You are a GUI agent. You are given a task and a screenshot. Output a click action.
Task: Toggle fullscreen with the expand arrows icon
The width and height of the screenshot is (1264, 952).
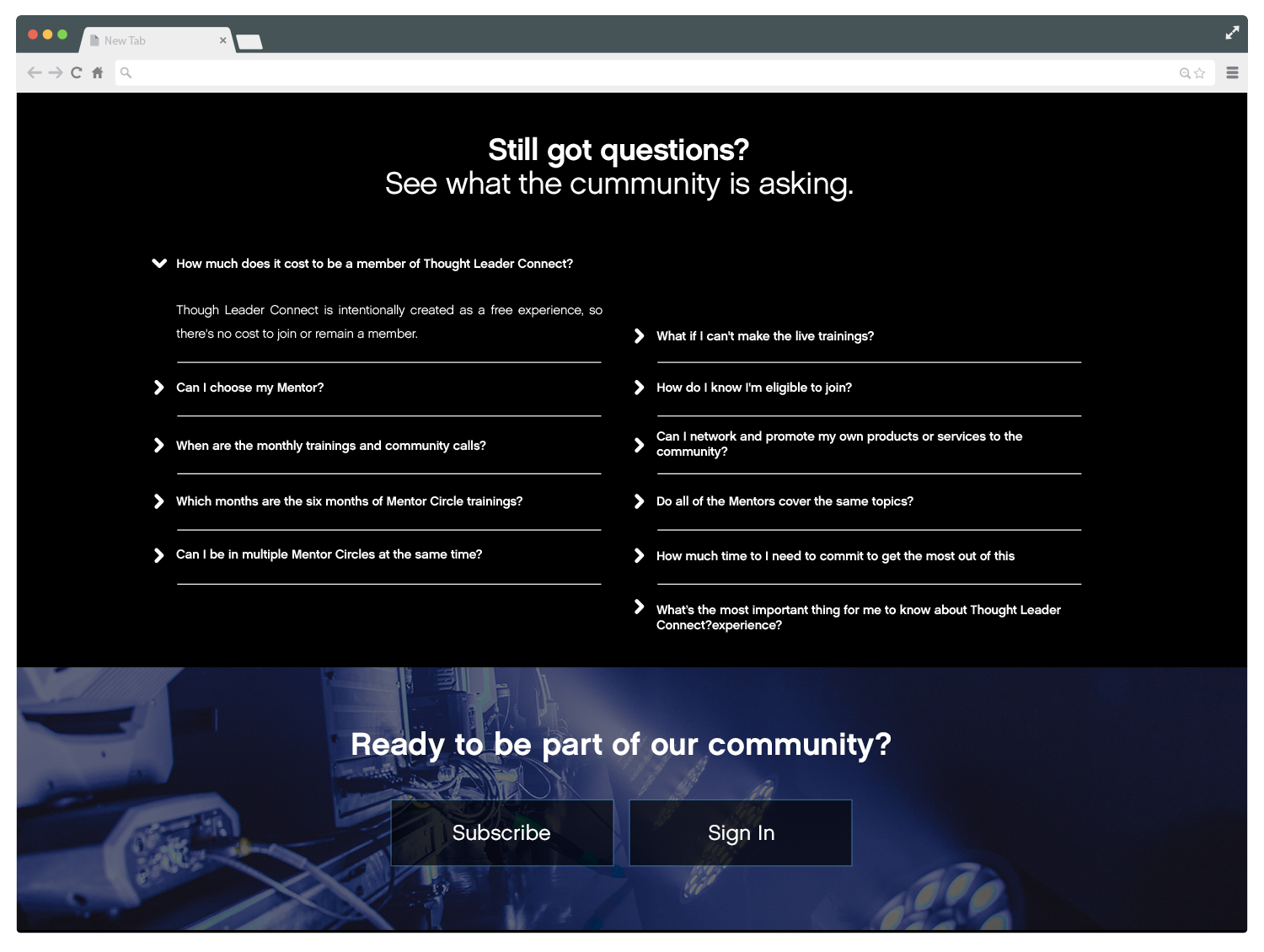(x=1232, y=33)
